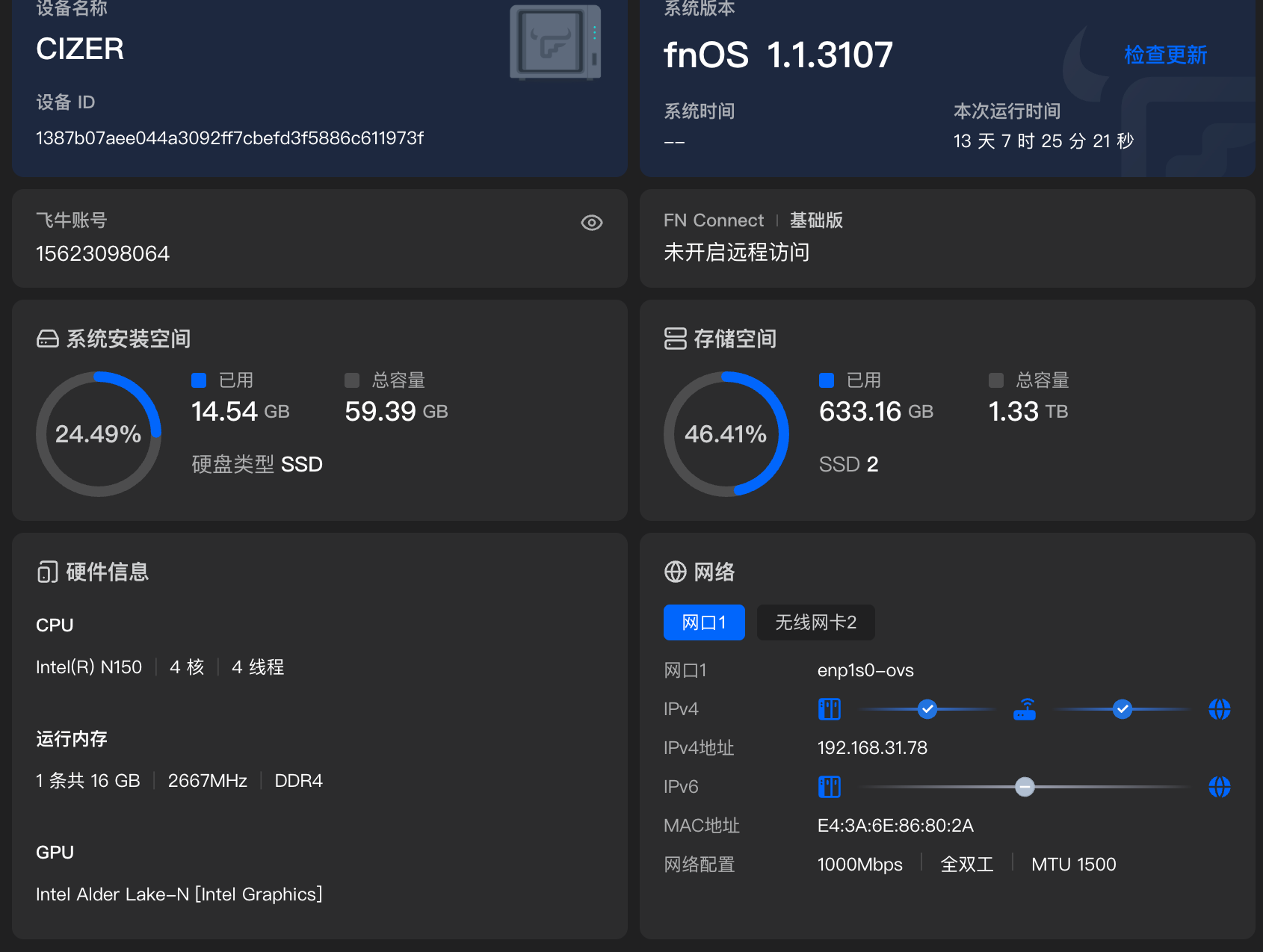Click the 46.41% storage usage ring

(x=726, y=434)
